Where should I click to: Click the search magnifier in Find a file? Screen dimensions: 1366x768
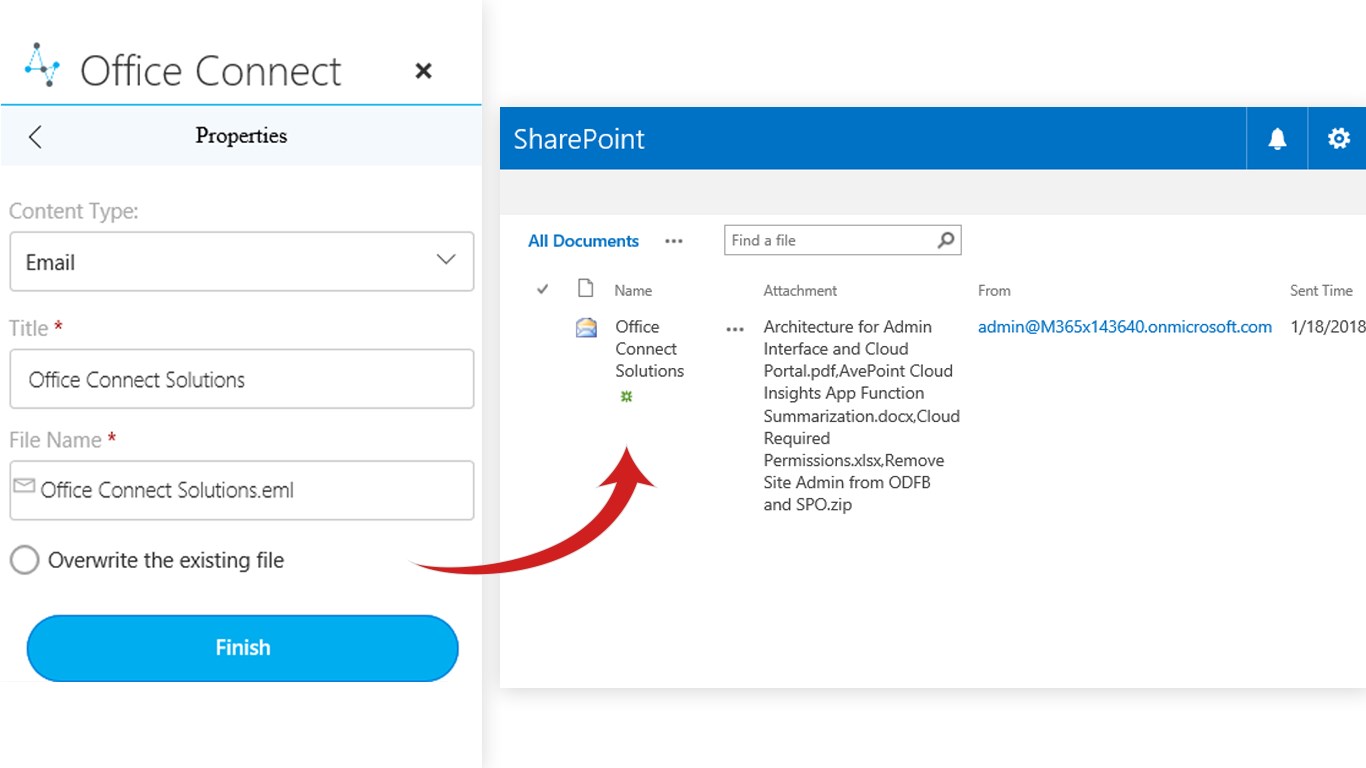pyautogui.click(x=945, y=240)
